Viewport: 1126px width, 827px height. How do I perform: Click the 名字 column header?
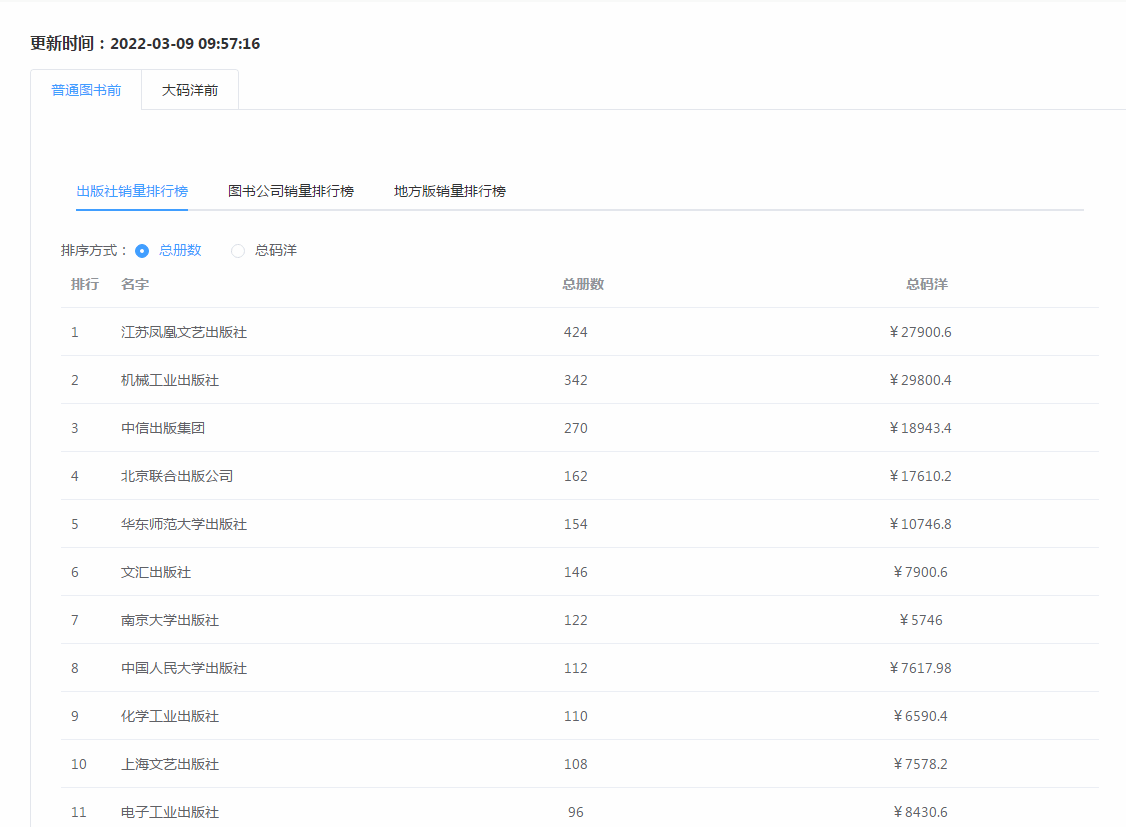tap(135, 284)
